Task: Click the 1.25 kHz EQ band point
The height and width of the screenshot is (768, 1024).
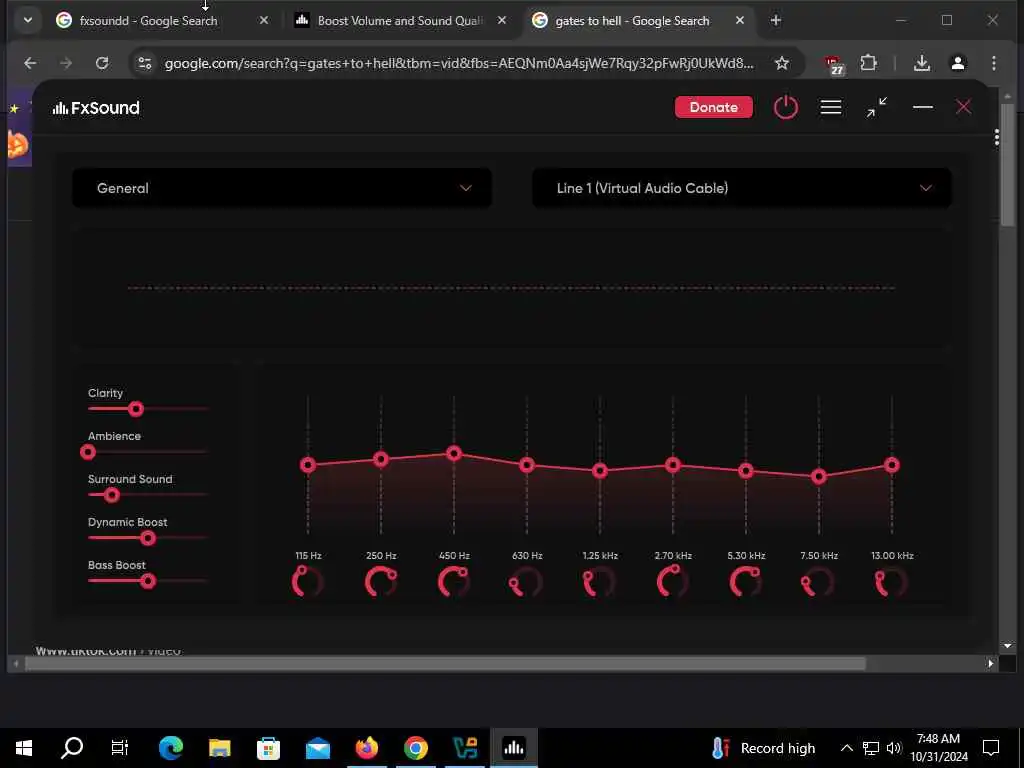Action: point(600,470)
